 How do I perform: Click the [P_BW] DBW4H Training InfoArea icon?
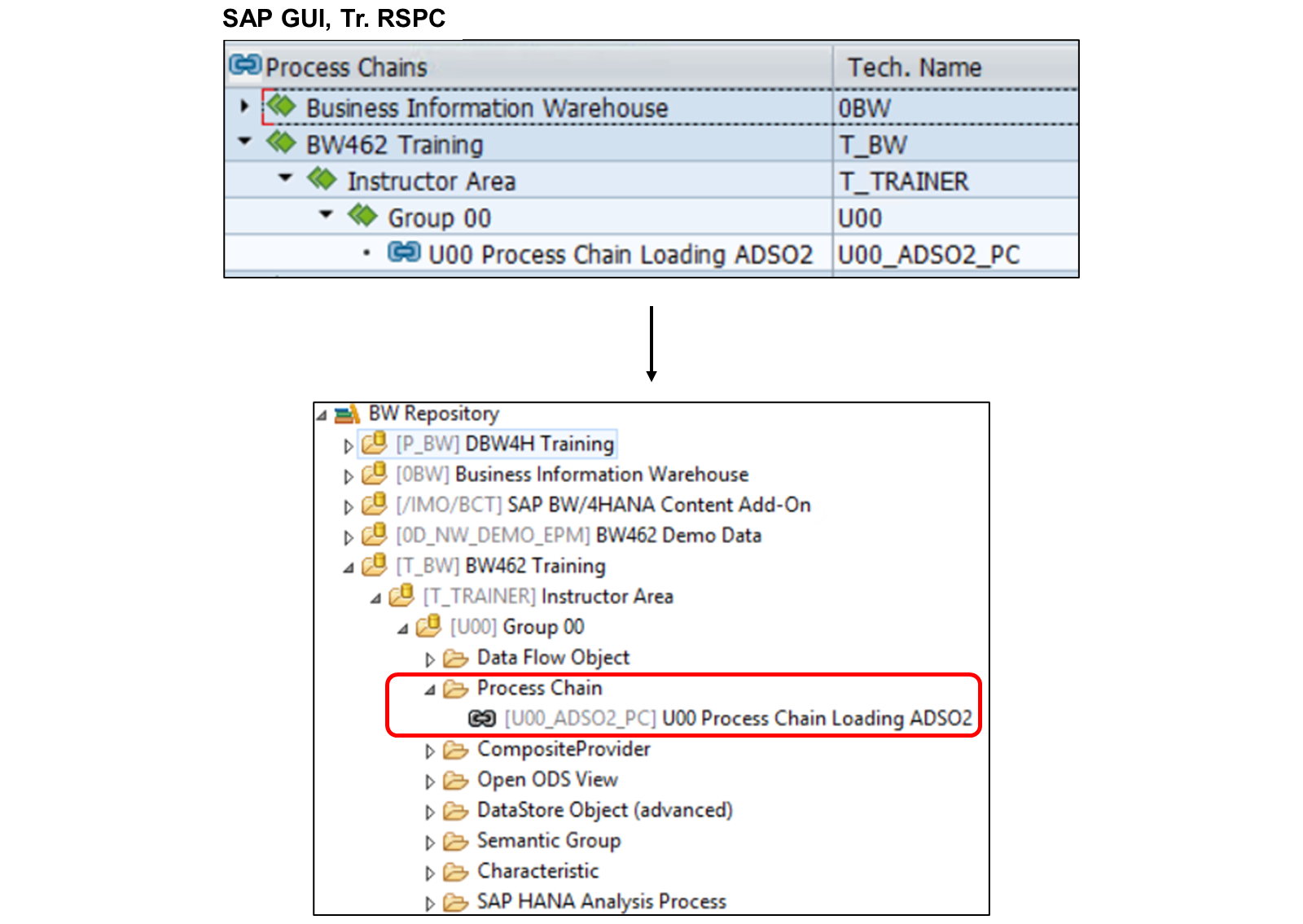(375, 443)
